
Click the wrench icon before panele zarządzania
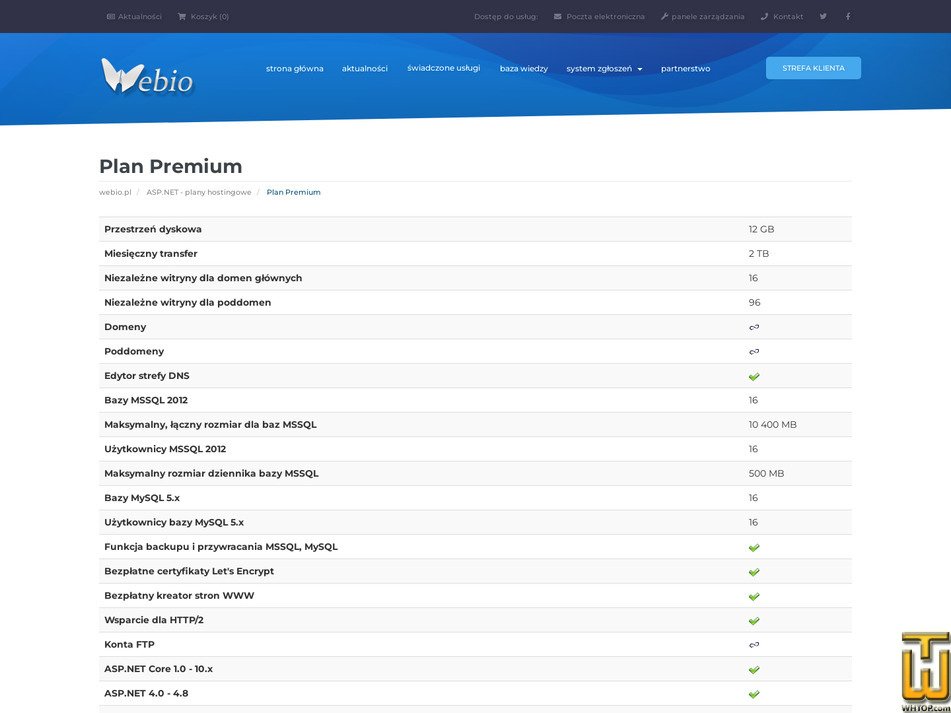(x=664, y=16)
